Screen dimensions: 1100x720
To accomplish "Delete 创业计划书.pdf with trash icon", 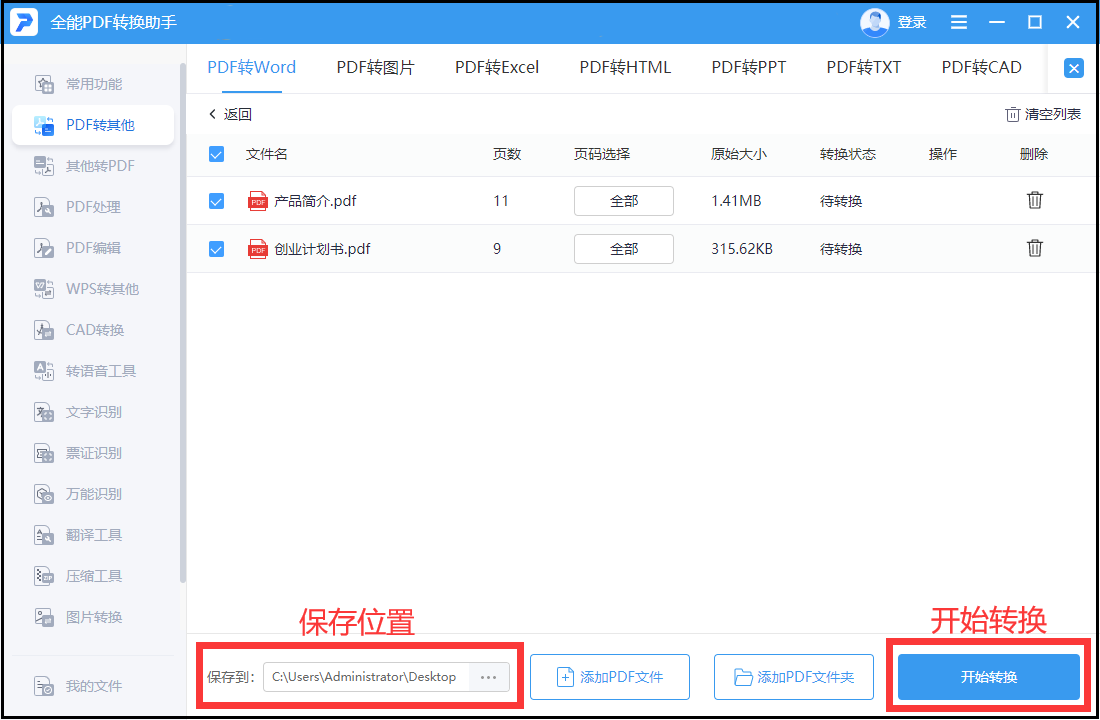I will pyautogui.click(x=1035, y=248).
